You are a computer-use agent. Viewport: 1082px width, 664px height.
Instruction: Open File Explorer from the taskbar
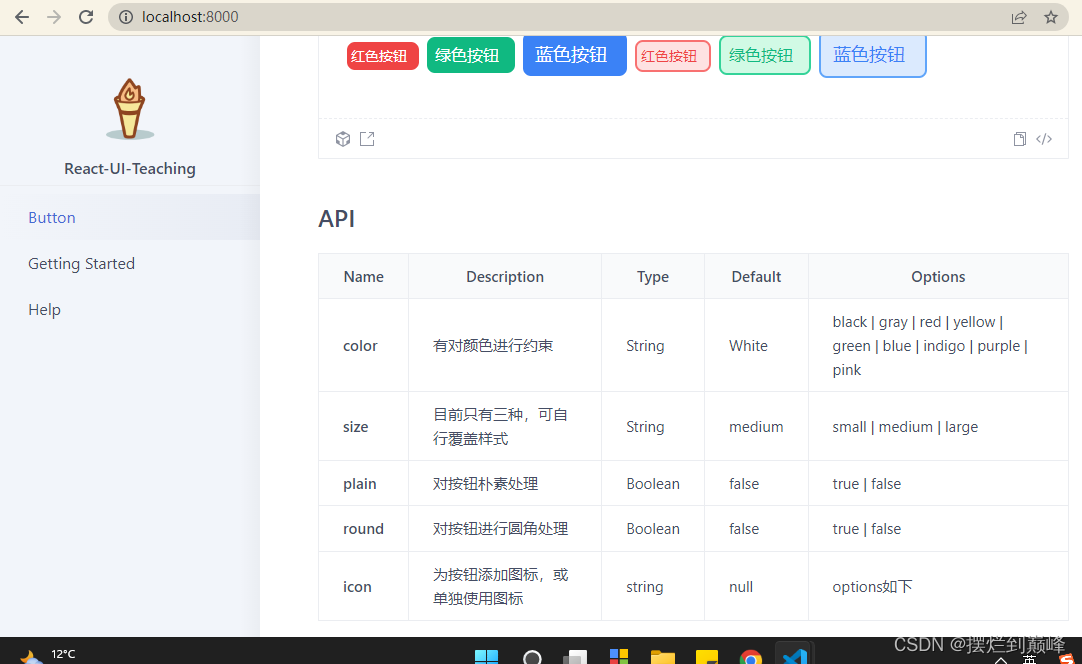[x=663, y=656]
